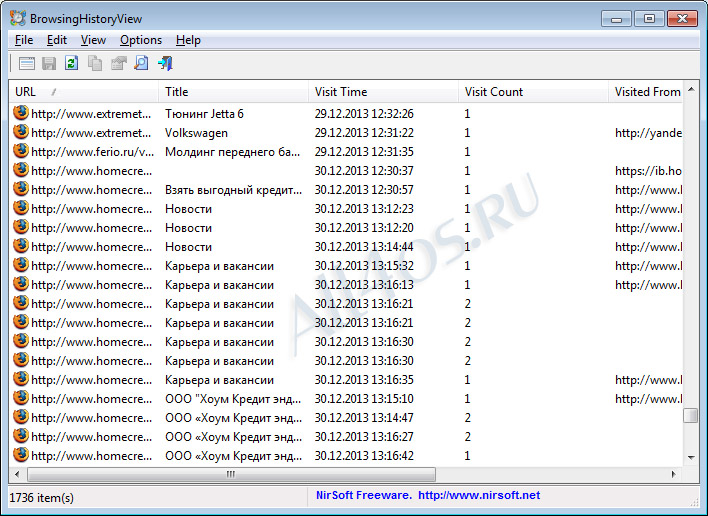The height and width of the screenshot is (516, 708).
Task: Sort by Title column header
Action: [233, 92]
